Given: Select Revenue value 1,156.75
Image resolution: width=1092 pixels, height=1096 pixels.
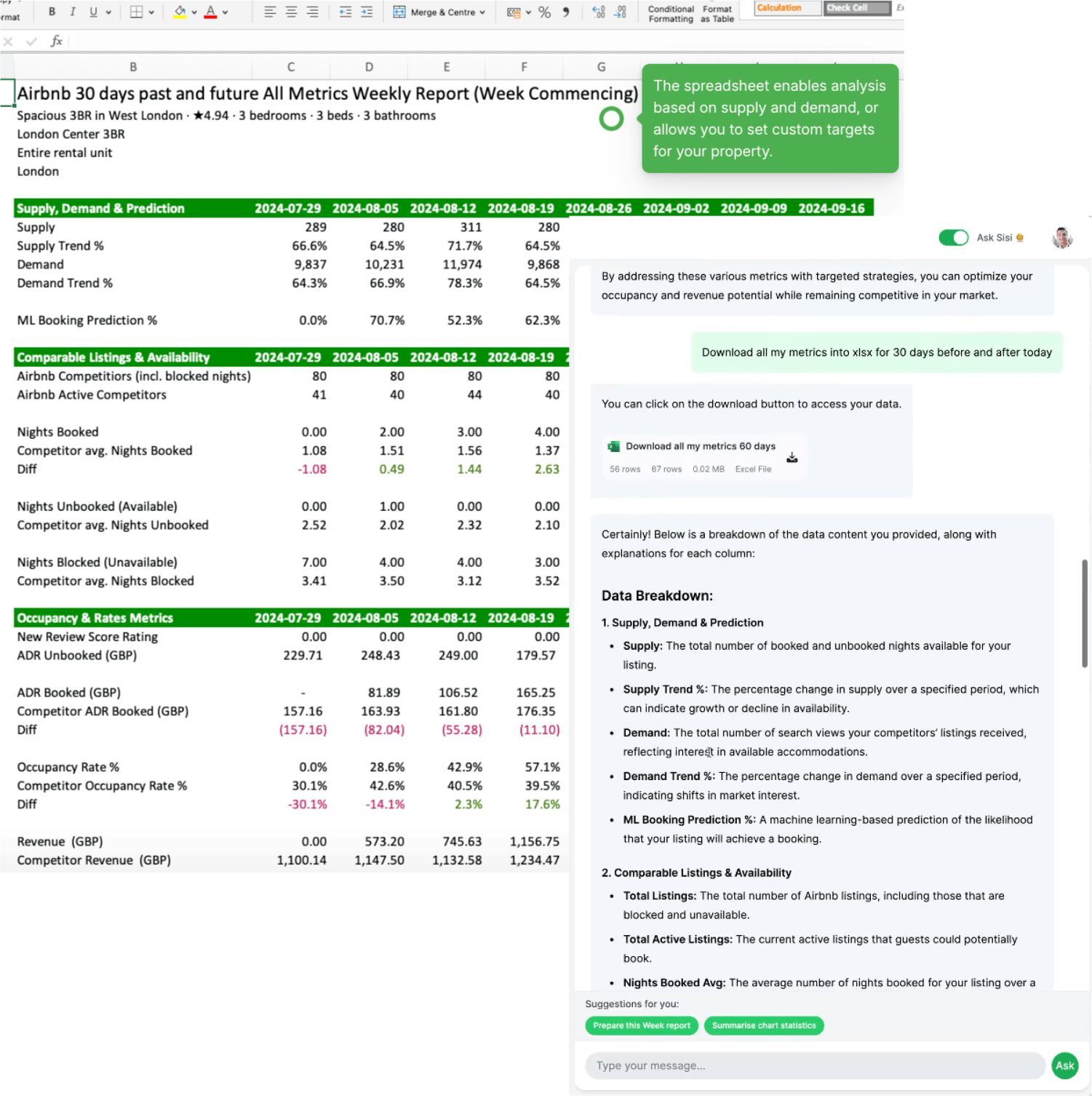Looking at the screenshot, I should tap(534, 841).
